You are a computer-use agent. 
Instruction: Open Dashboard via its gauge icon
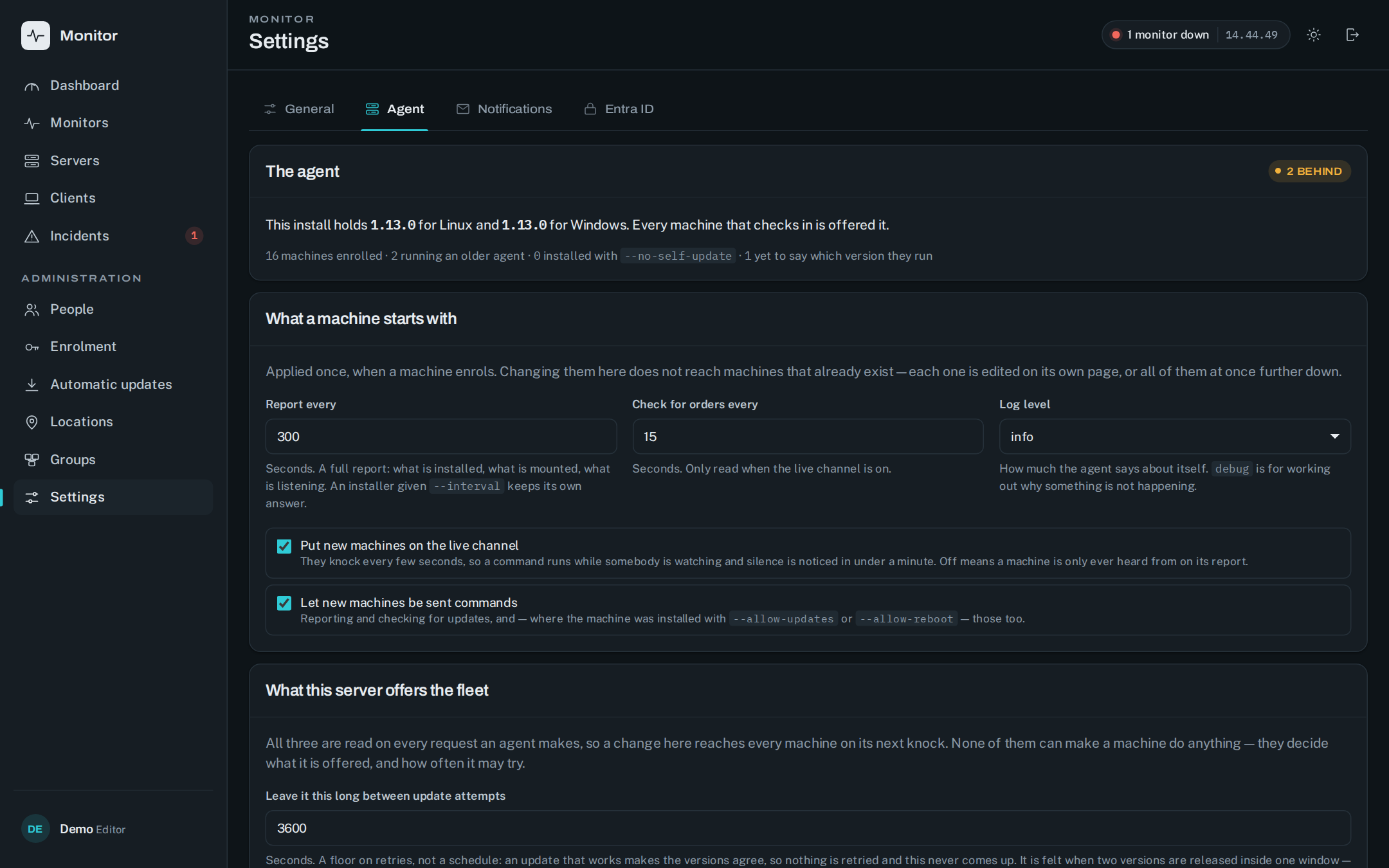[32, 86]
